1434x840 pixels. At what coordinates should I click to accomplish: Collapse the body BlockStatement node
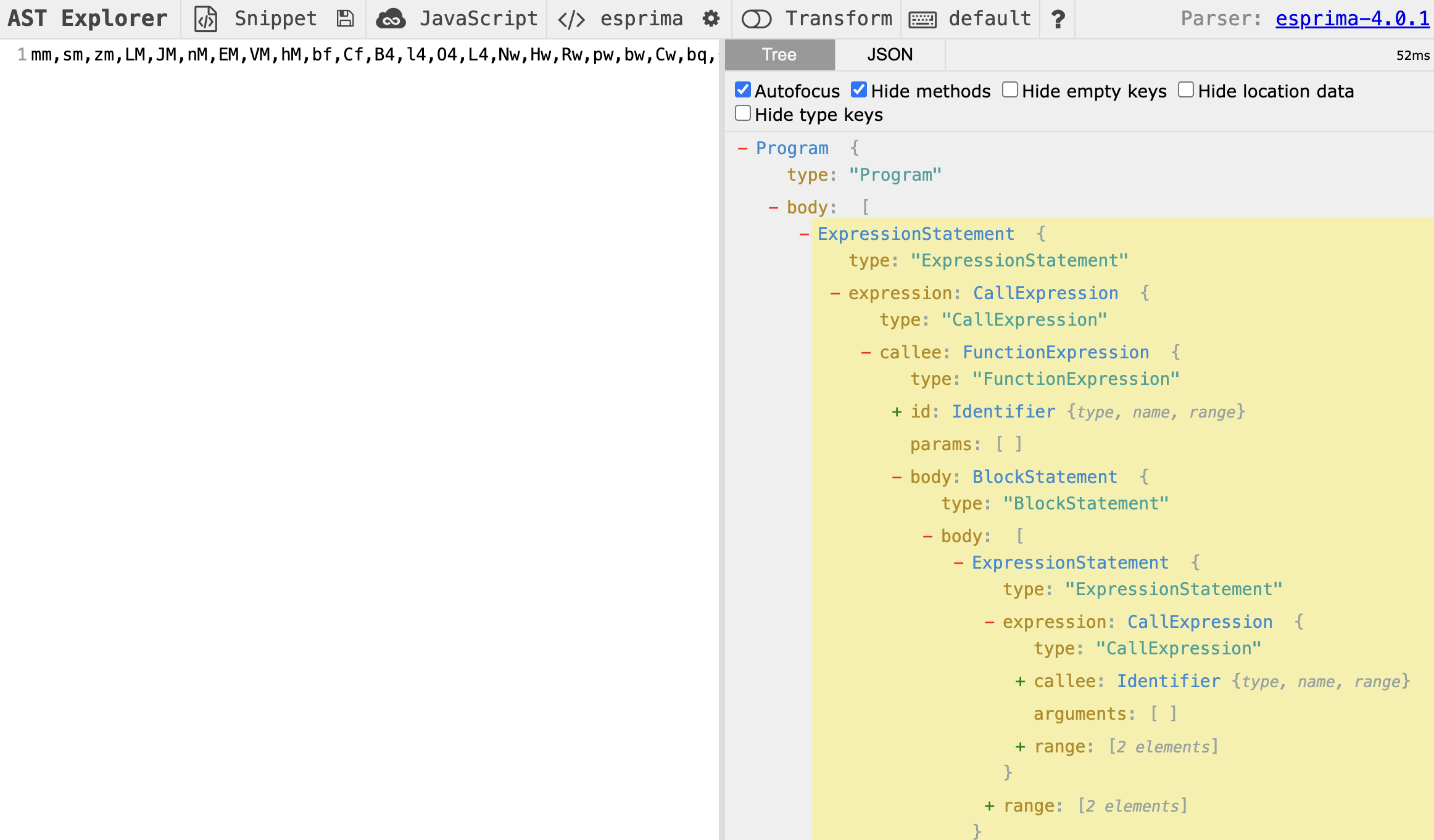897,477
